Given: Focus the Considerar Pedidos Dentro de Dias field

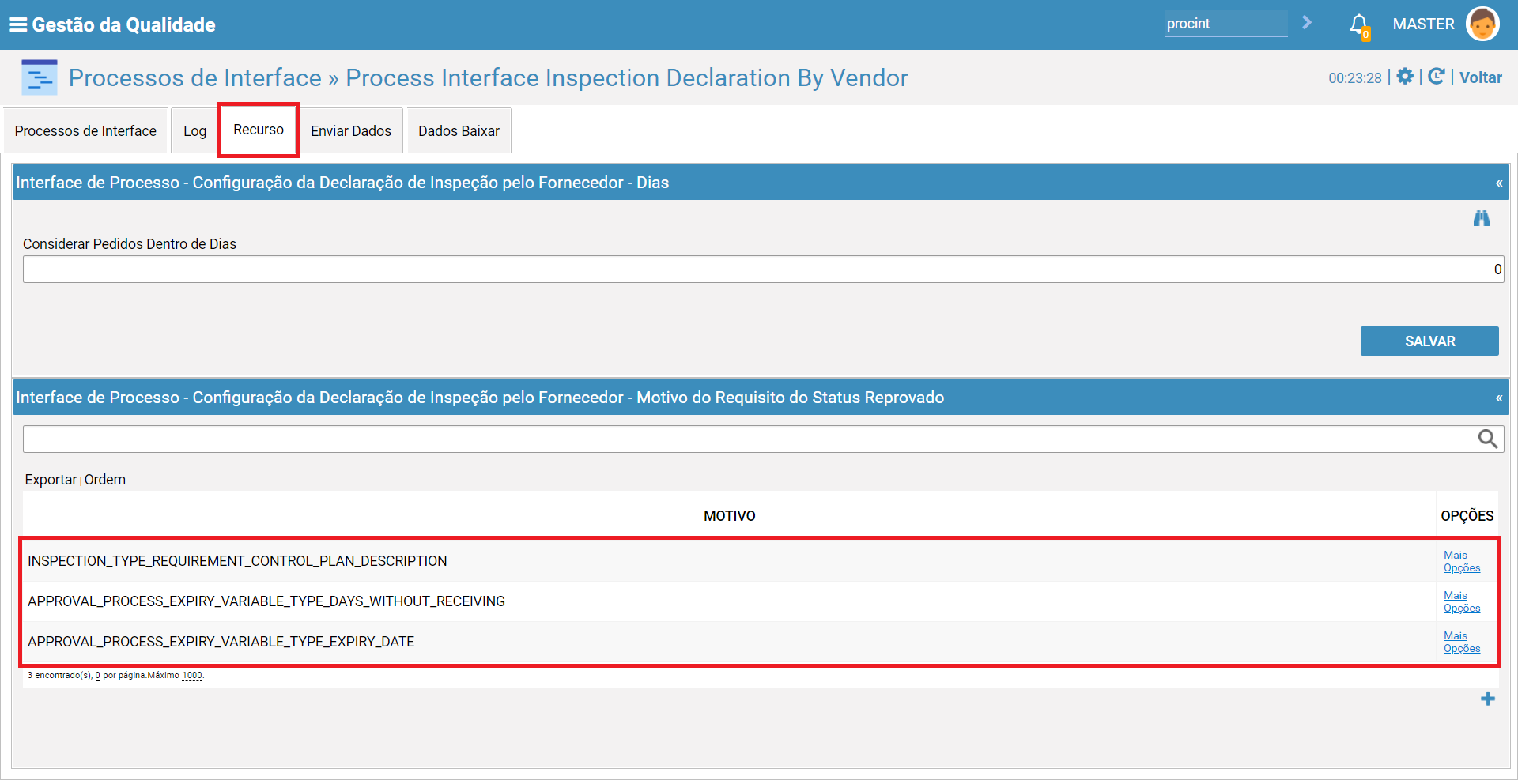Looking at the screenshot, I should 763,269.
